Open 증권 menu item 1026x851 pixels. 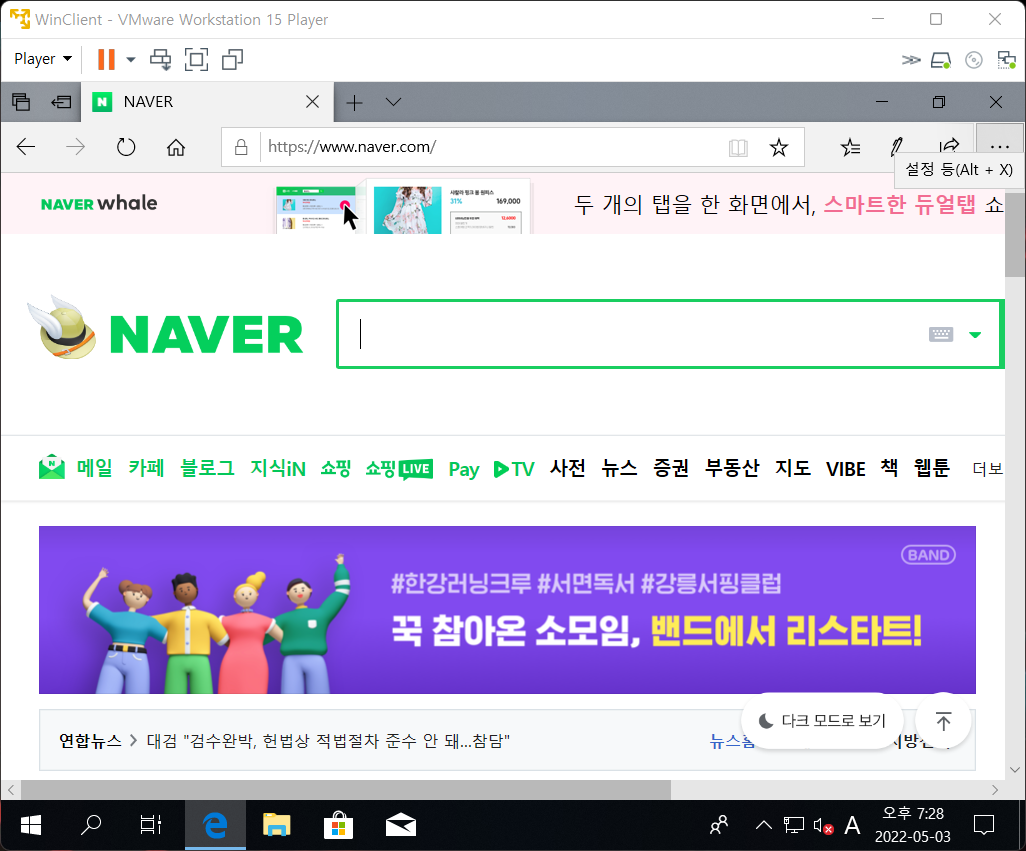pyautogui.click(x=671, y=468)
